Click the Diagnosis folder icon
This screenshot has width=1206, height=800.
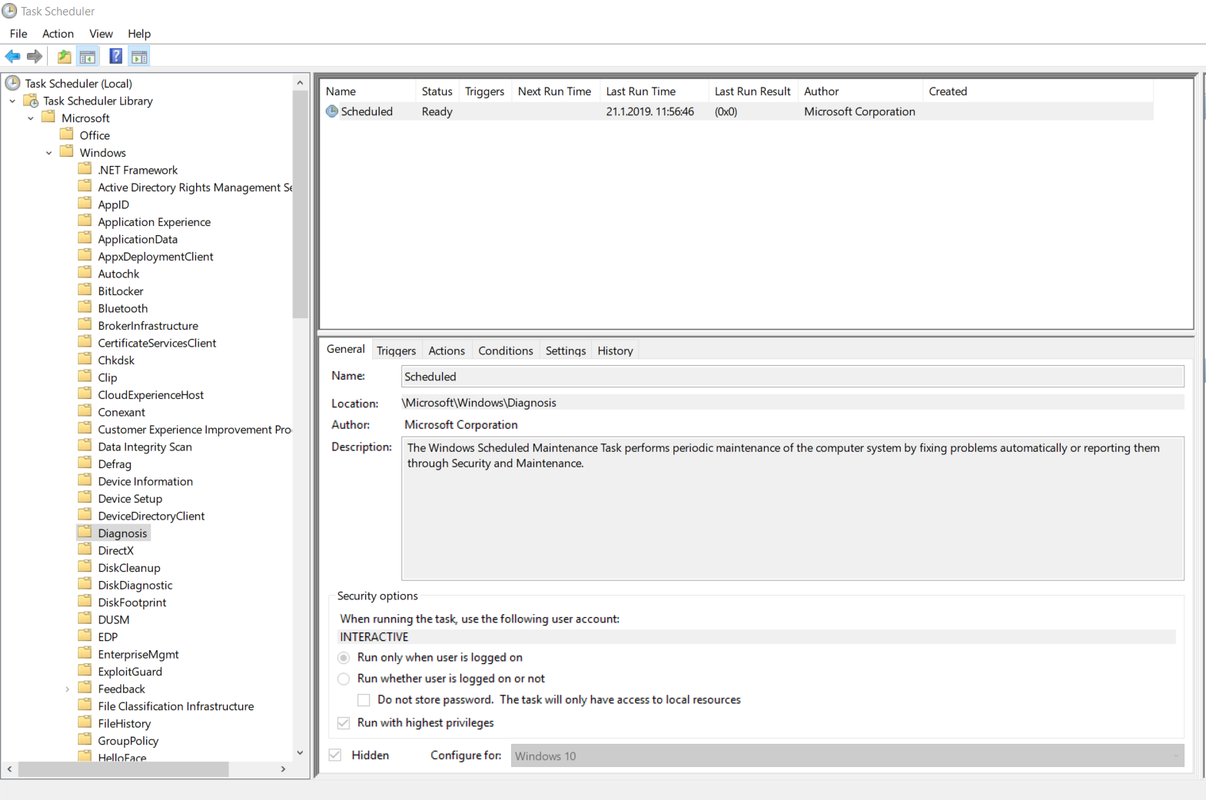pos(85,533)
